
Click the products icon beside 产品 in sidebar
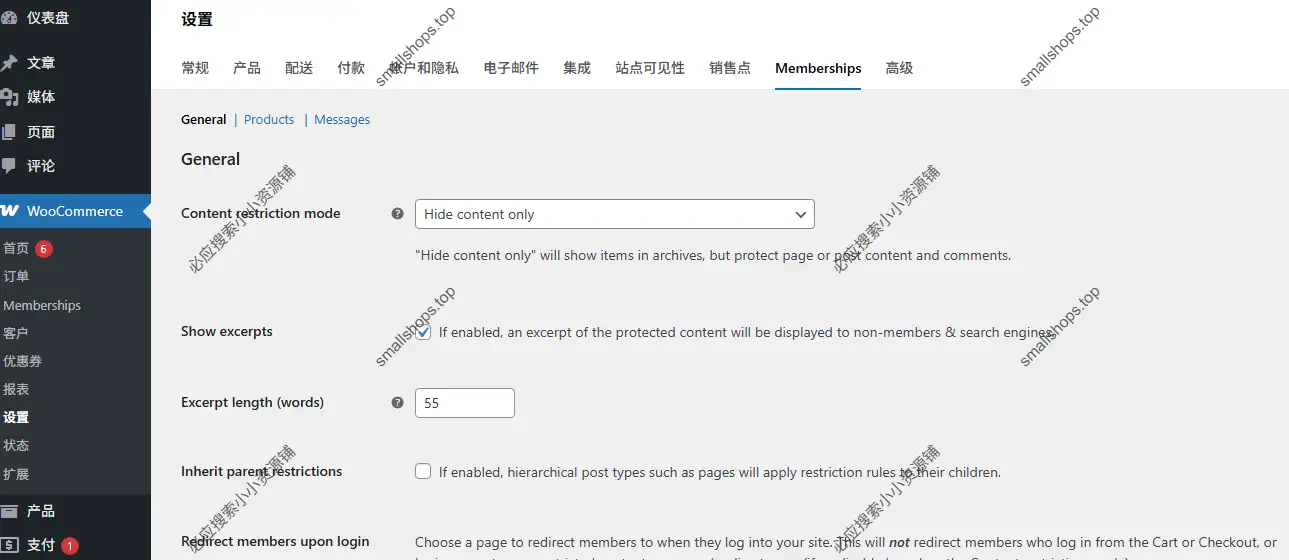[9, 511]
